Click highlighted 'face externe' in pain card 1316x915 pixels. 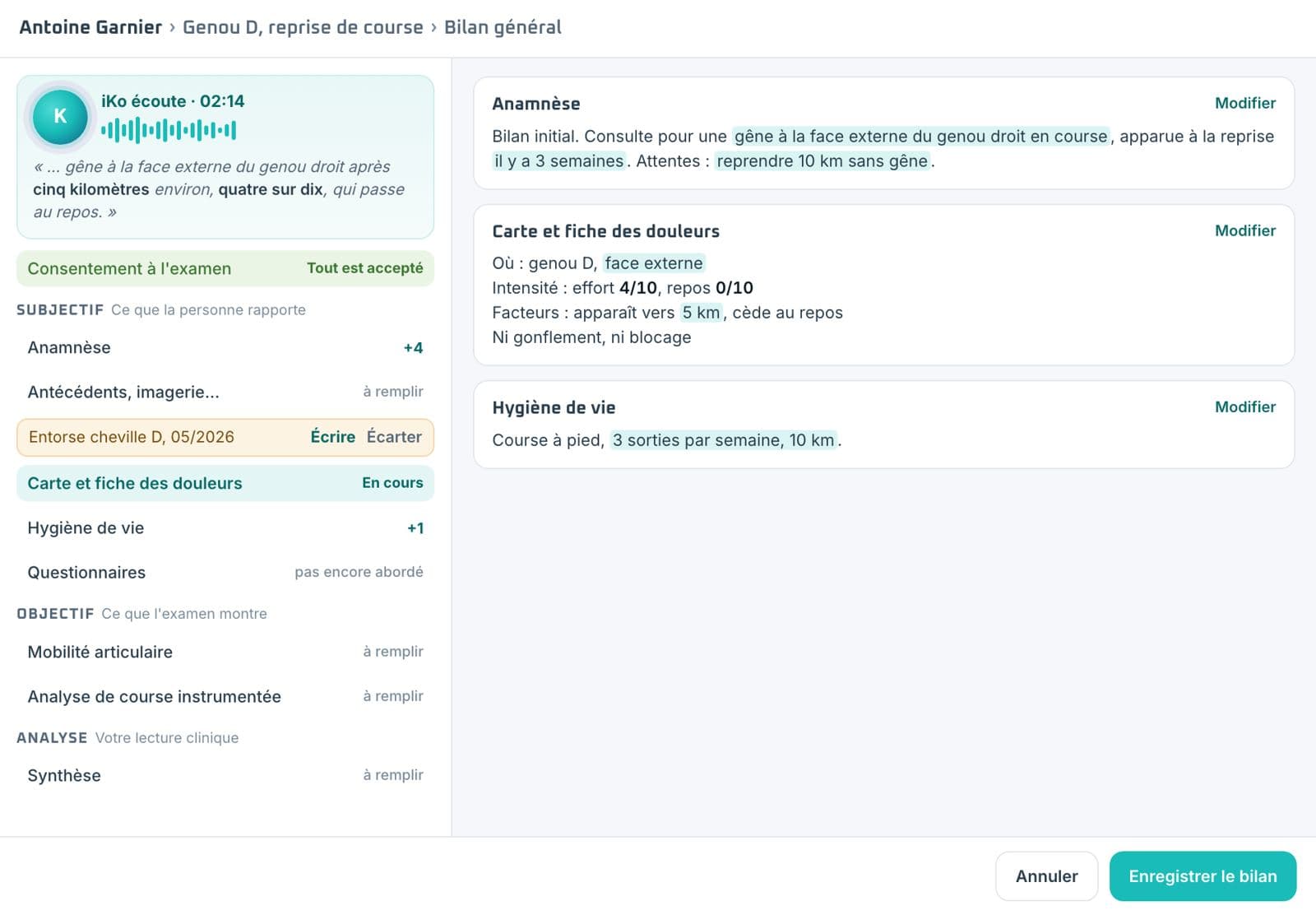tap(654, 263)
